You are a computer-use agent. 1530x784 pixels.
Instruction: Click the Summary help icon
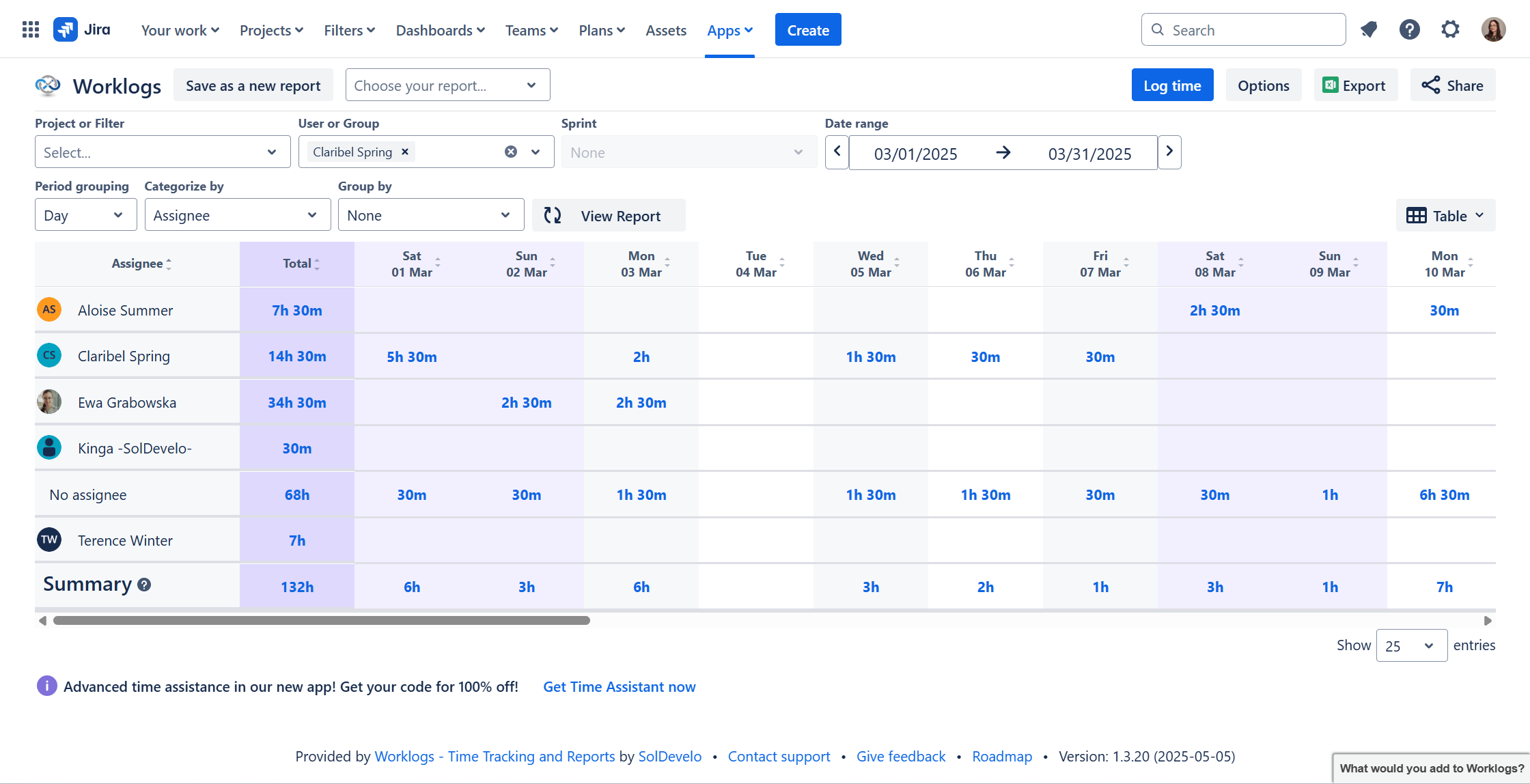(144, 585)
